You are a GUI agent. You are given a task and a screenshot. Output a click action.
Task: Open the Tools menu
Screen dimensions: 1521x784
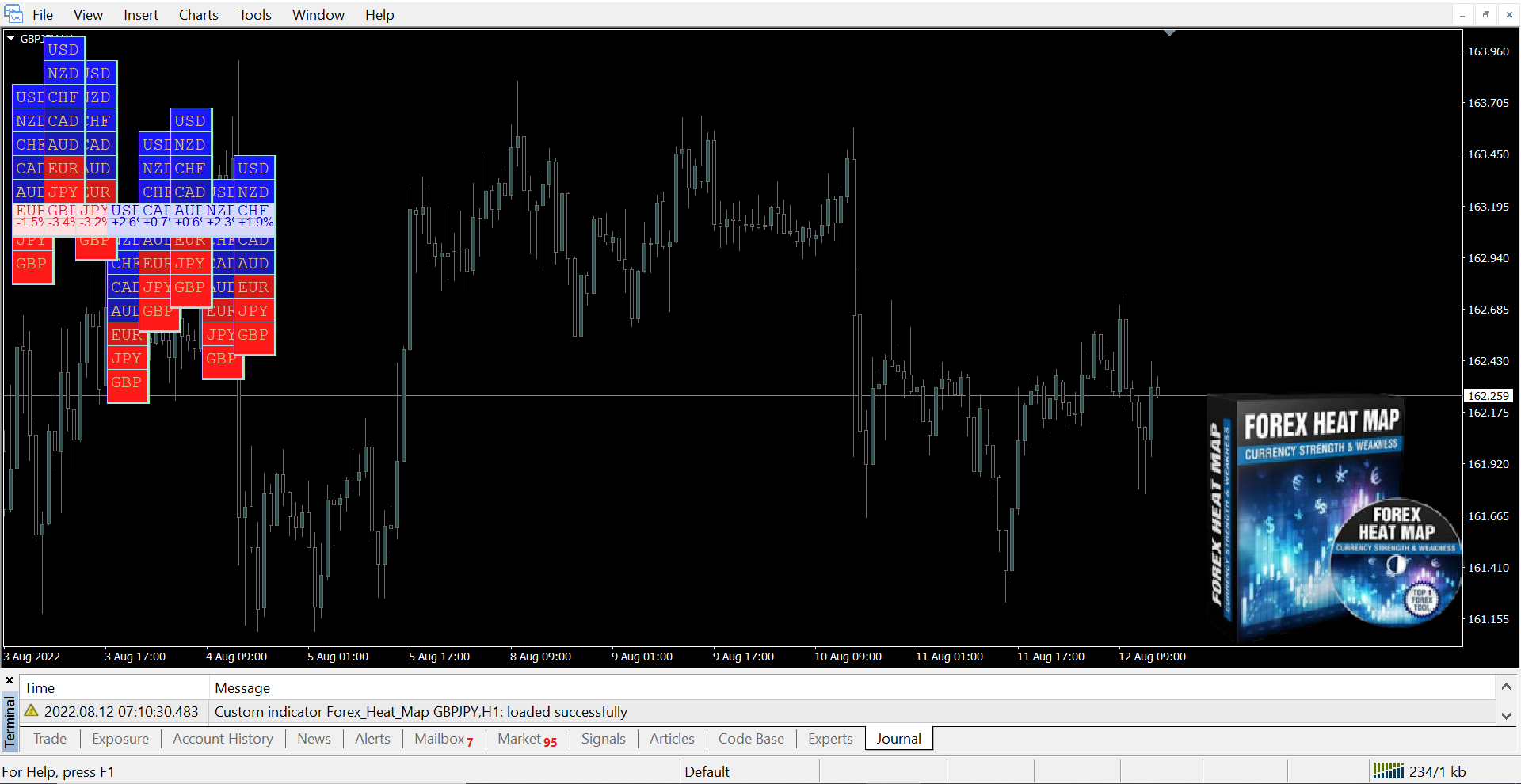click(255, 14)
